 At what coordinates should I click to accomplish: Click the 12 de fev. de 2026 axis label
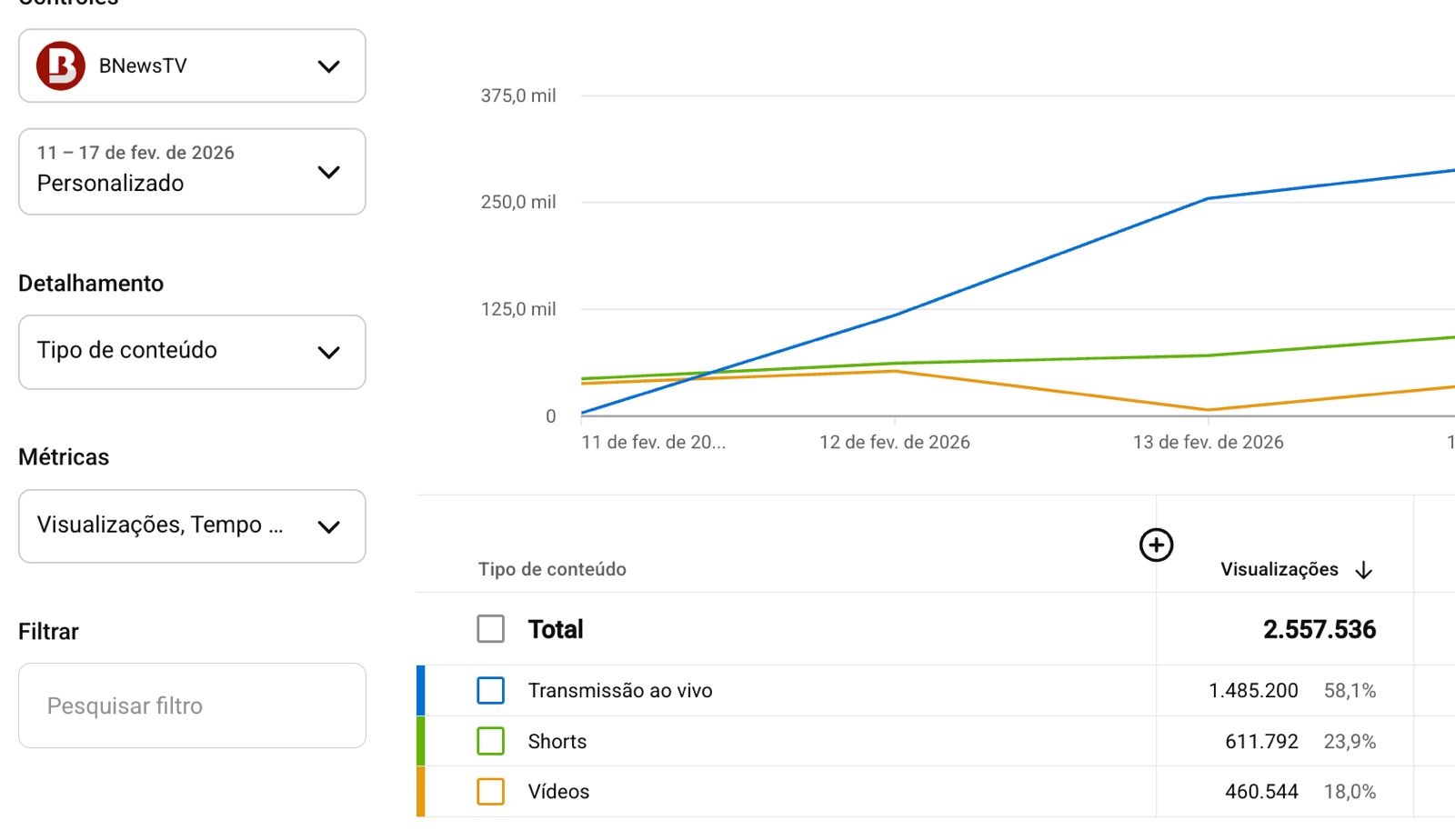pyautogui.click(x=894, y=443)
